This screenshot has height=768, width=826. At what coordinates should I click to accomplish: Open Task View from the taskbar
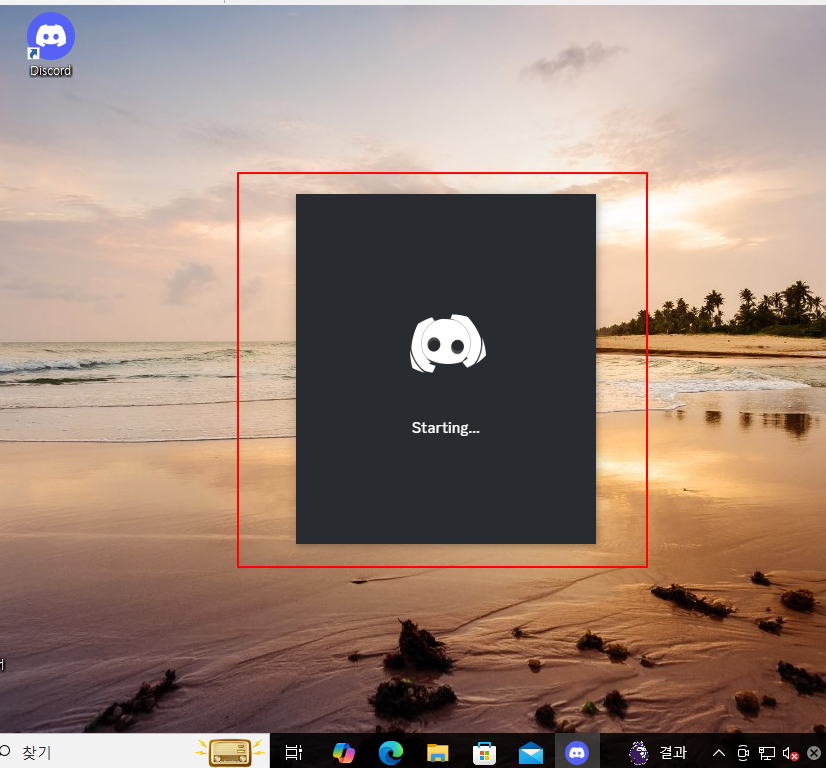point(293,753)
